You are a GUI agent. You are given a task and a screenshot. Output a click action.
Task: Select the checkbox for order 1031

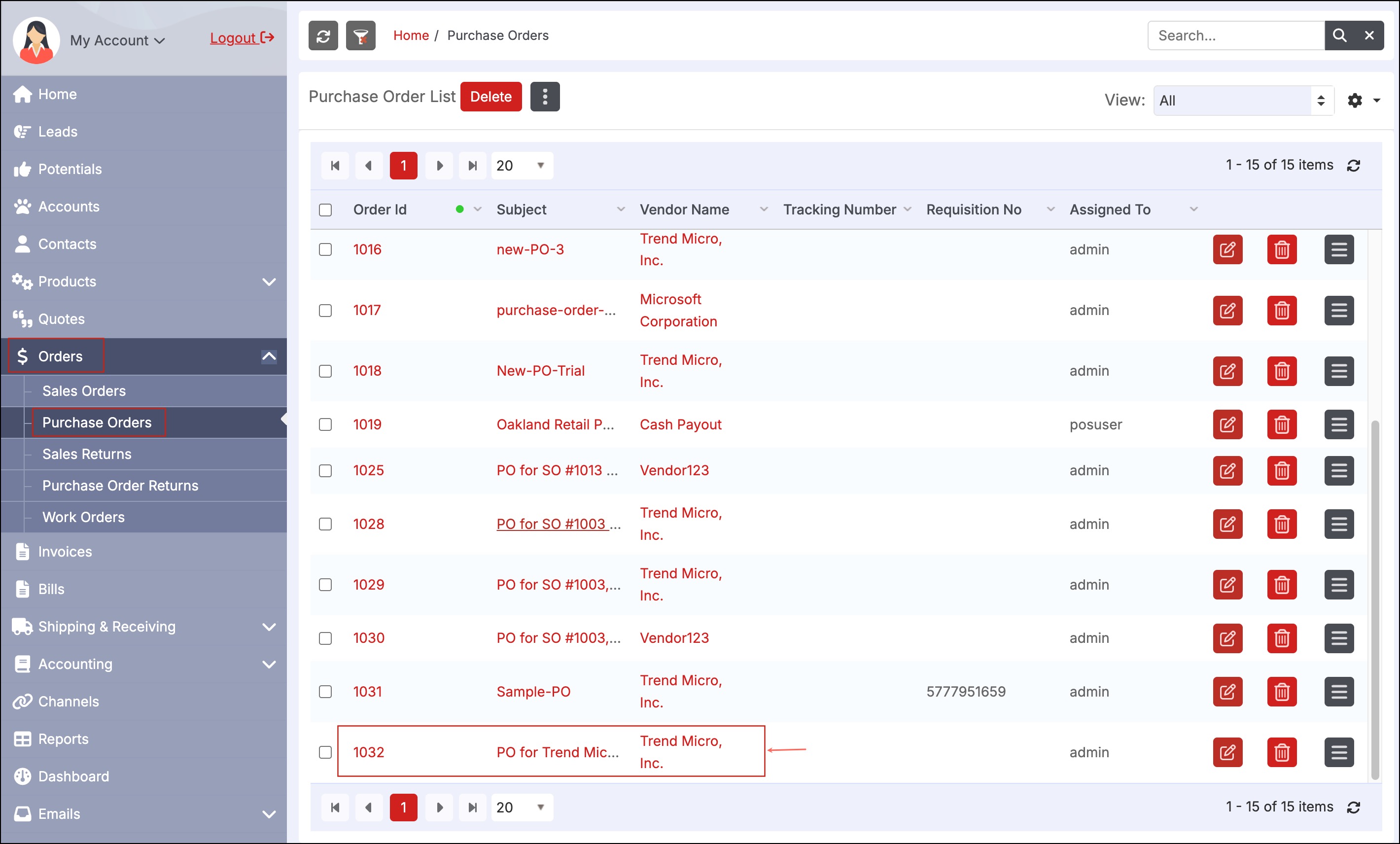coord(325,692)
